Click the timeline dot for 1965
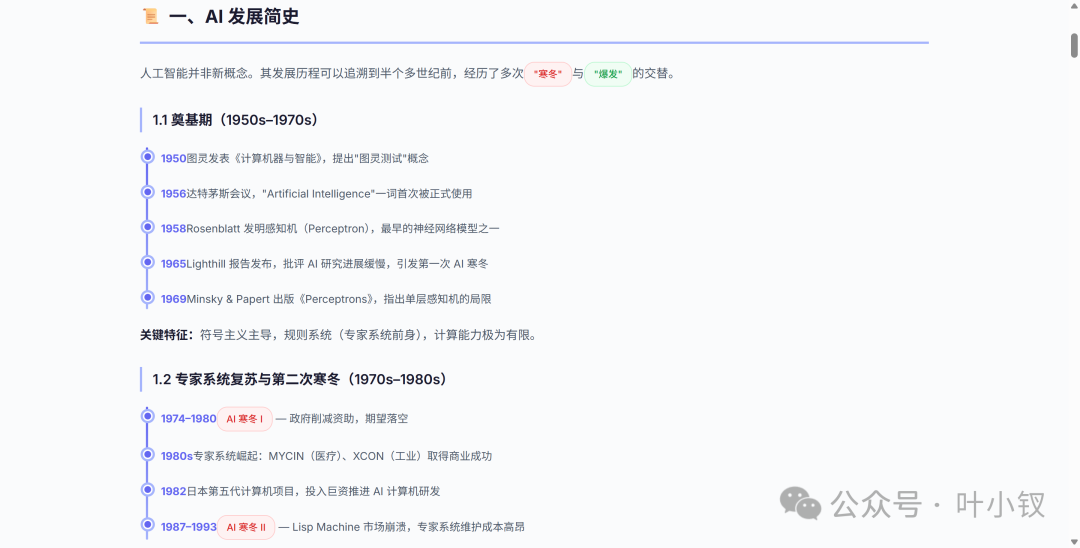 point(147,262)
